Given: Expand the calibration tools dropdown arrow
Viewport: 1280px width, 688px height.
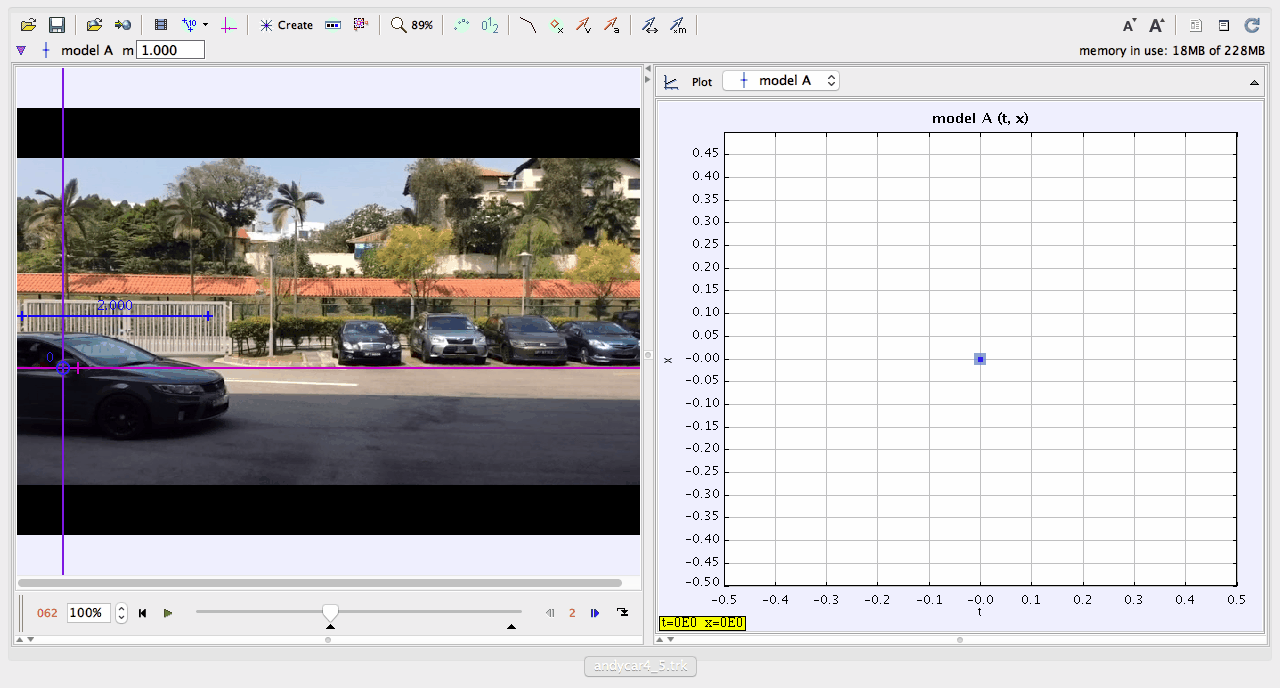Looking at the screenshot, I should 205,25.
